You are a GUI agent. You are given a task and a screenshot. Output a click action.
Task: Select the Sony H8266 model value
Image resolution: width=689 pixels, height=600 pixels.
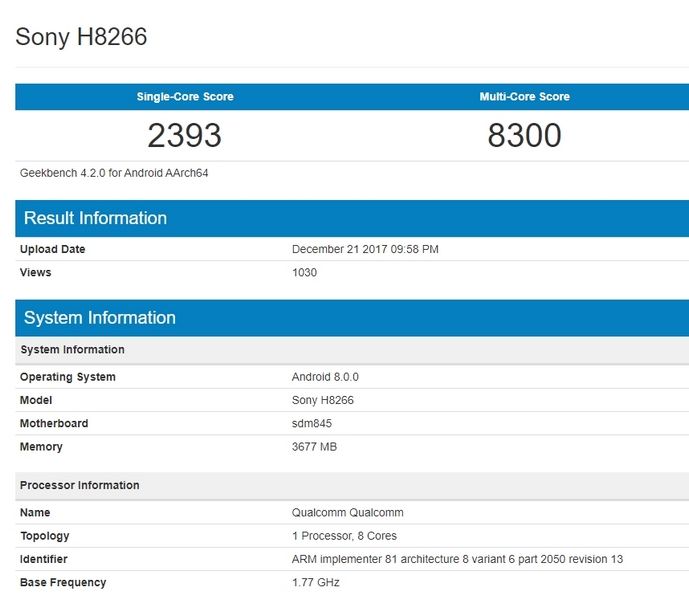pyautogui.click(x=323, y=400)
